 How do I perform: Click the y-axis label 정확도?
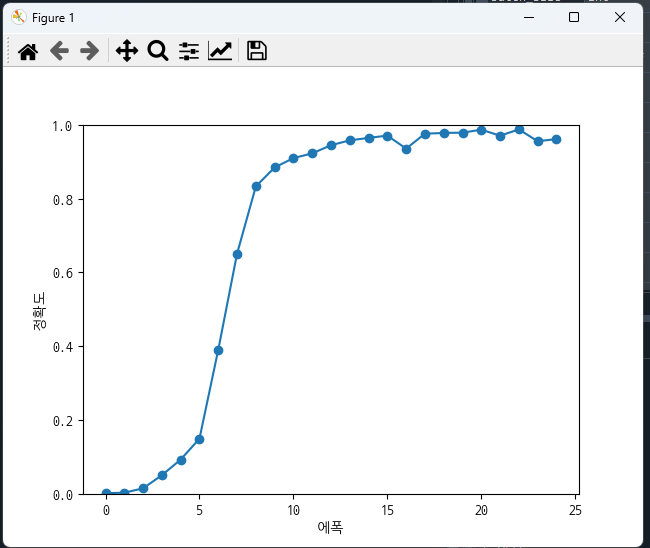tap(39, 311)
